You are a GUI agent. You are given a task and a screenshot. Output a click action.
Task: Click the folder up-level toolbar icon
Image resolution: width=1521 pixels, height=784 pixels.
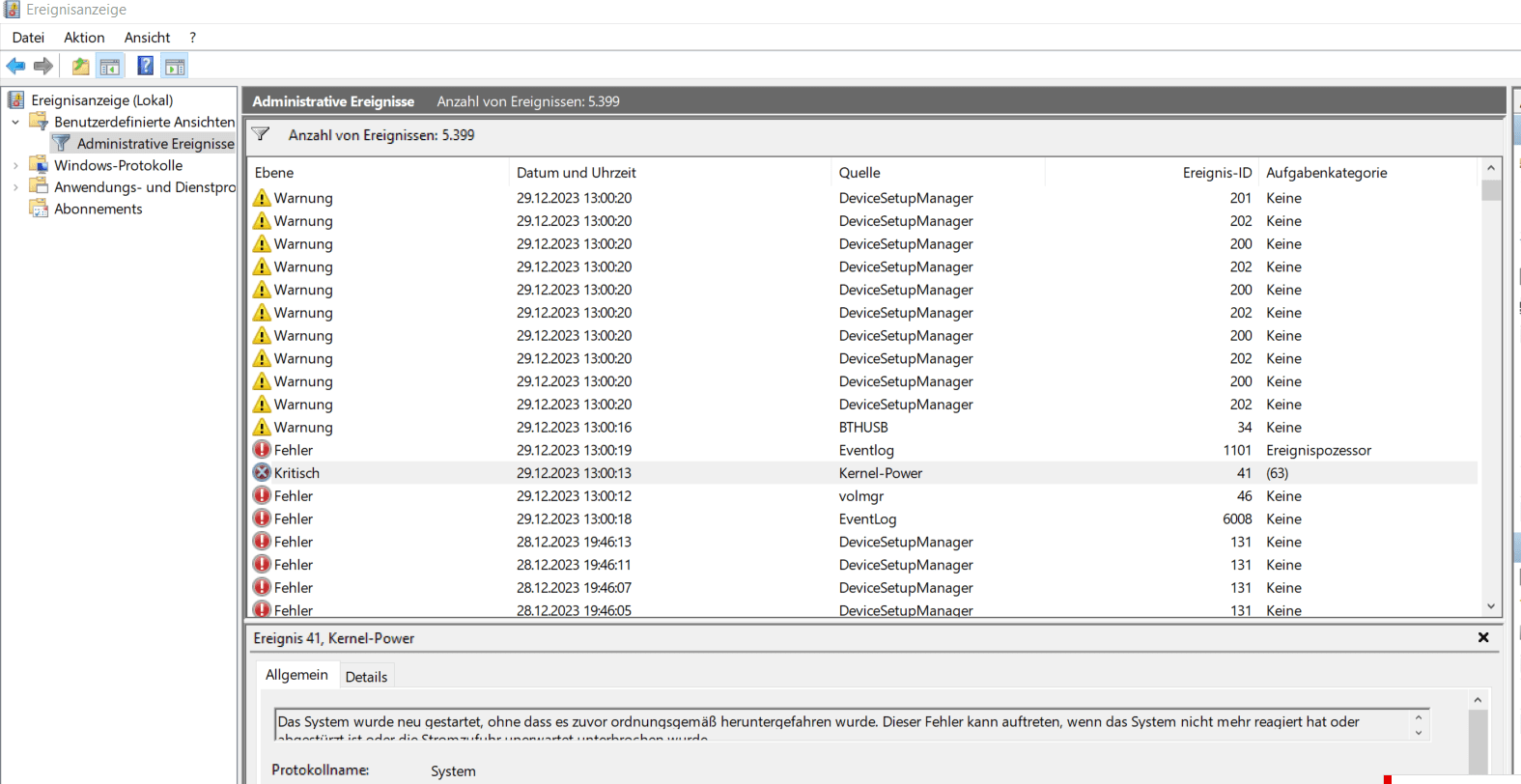(80, 66)
